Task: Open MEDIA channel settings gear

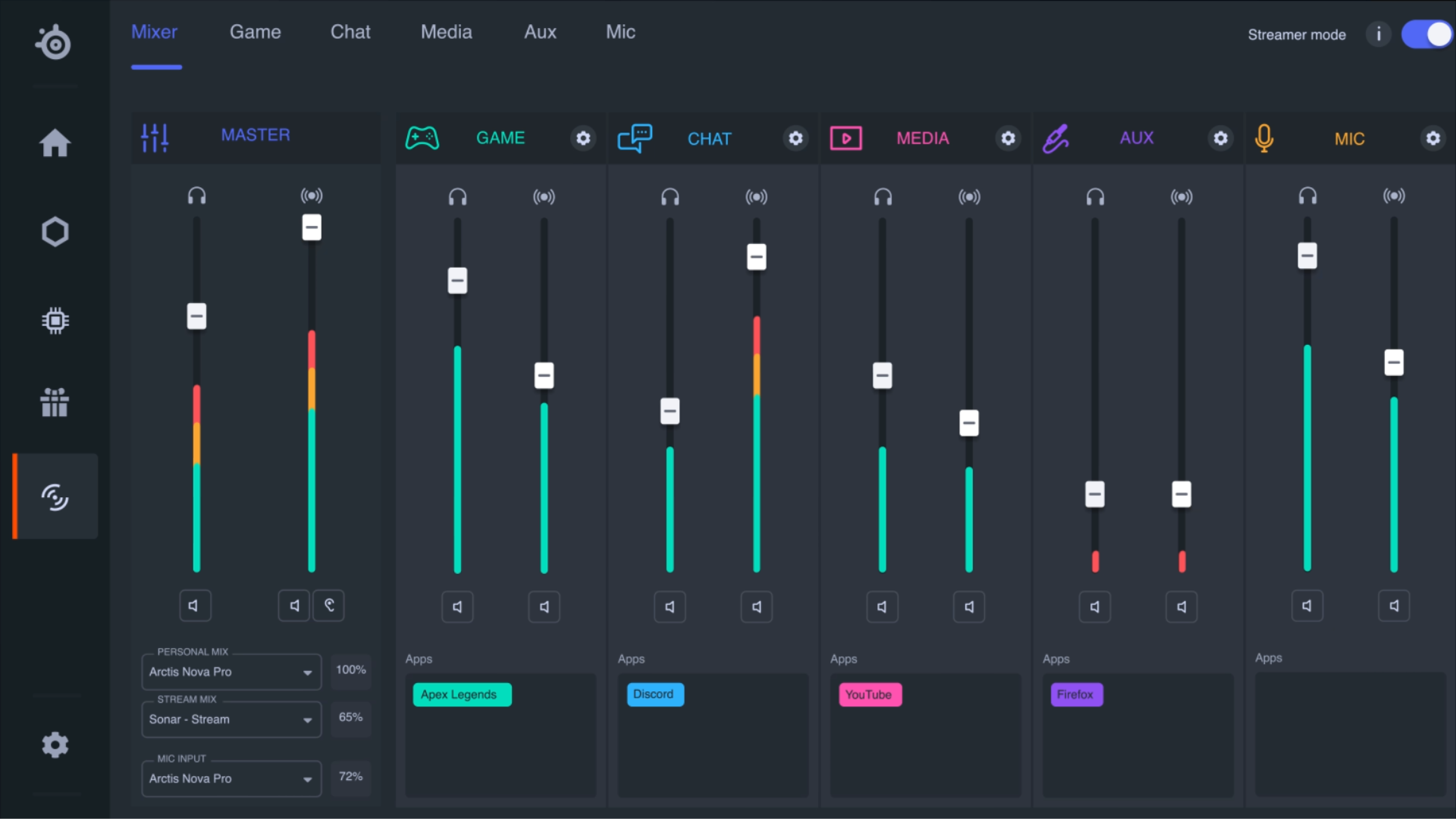Action: click(x=1008, y=138)
